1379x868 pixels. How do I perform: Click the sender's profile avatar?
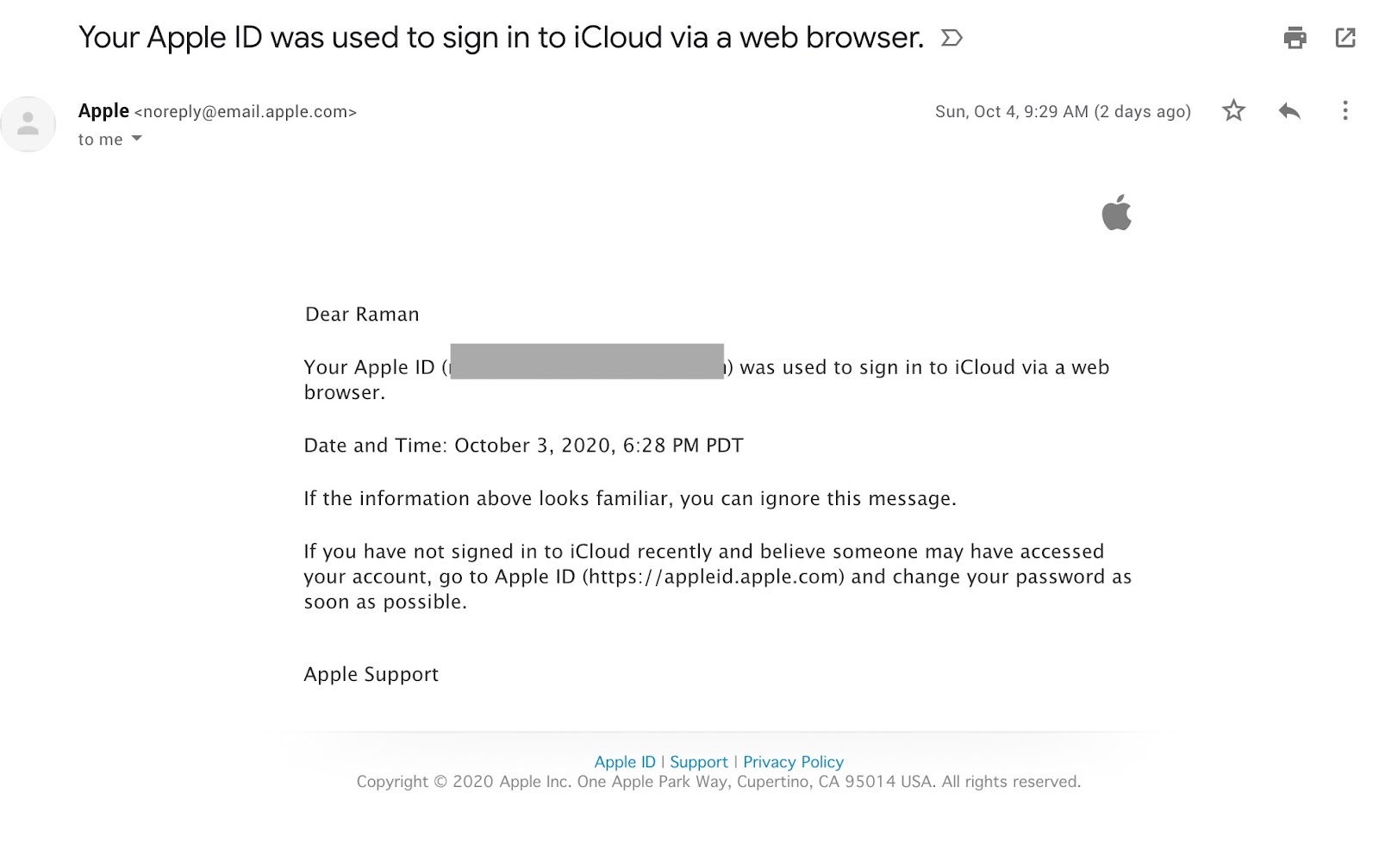coord(28,124)
